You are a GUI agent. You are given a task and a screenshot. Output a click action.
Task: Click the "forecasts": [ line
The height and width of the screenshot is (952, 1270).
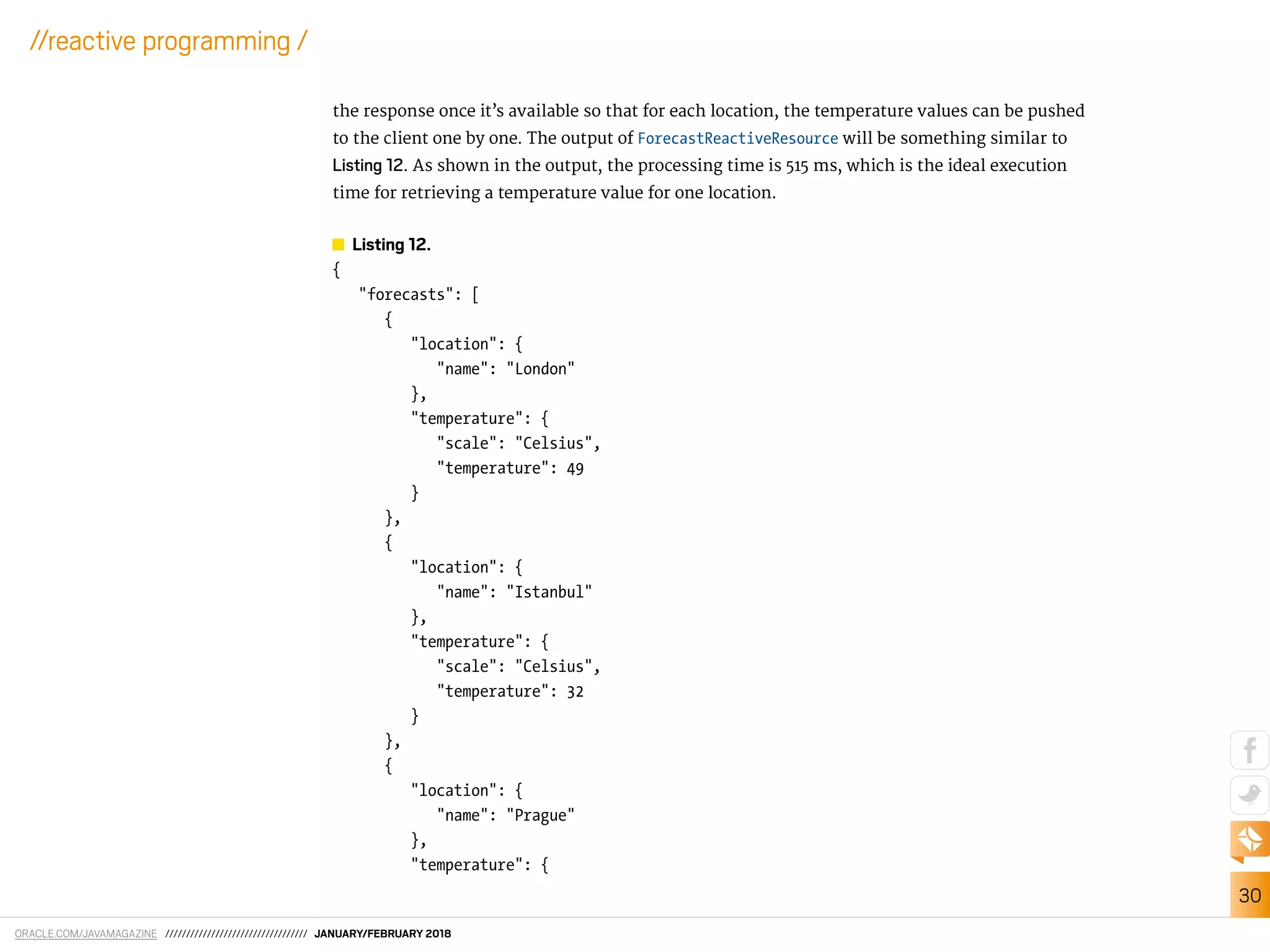point(419,294)
